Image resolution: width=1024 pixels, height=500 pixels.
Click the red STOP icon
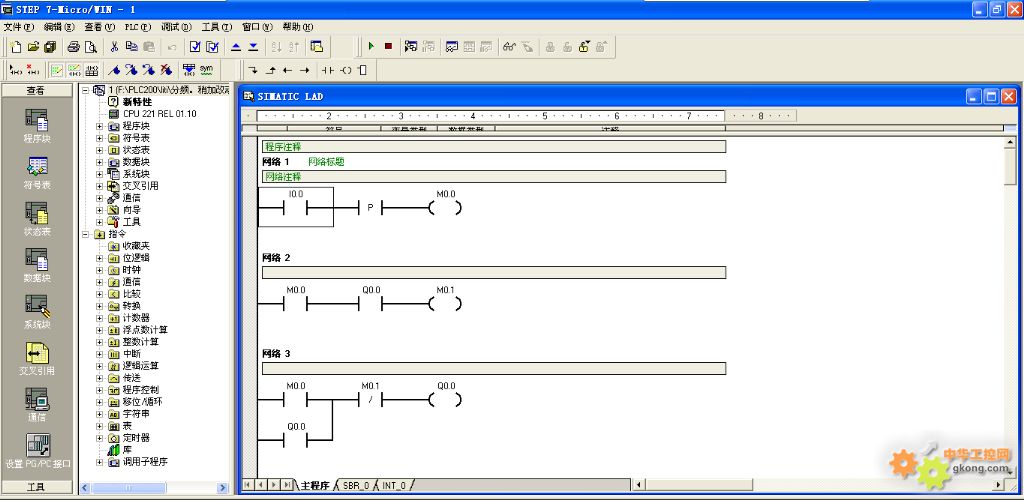pyautogui.click(x=388, y=46)
